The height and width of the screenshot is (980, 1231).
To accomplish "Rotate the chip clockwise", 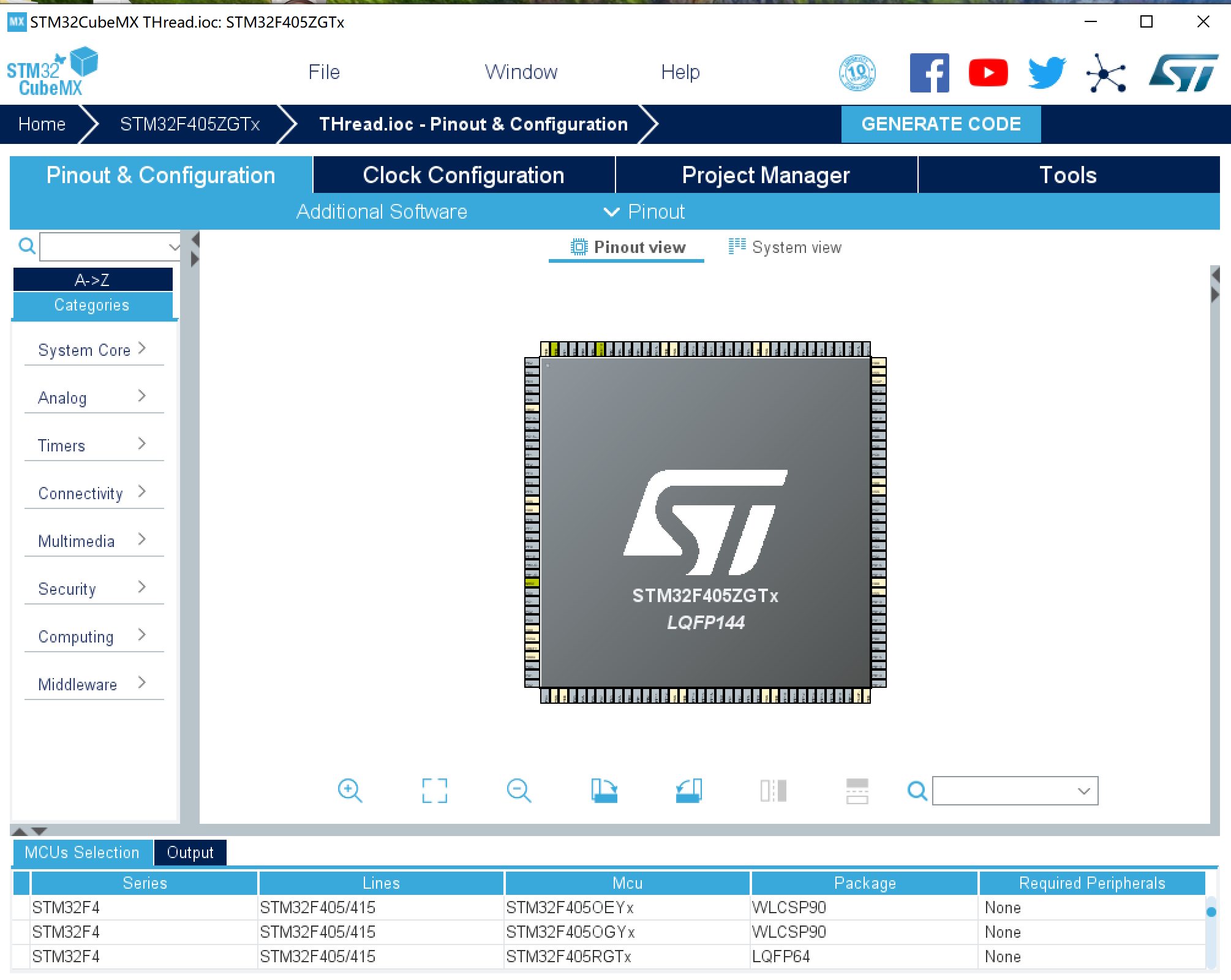I will 603,791.
